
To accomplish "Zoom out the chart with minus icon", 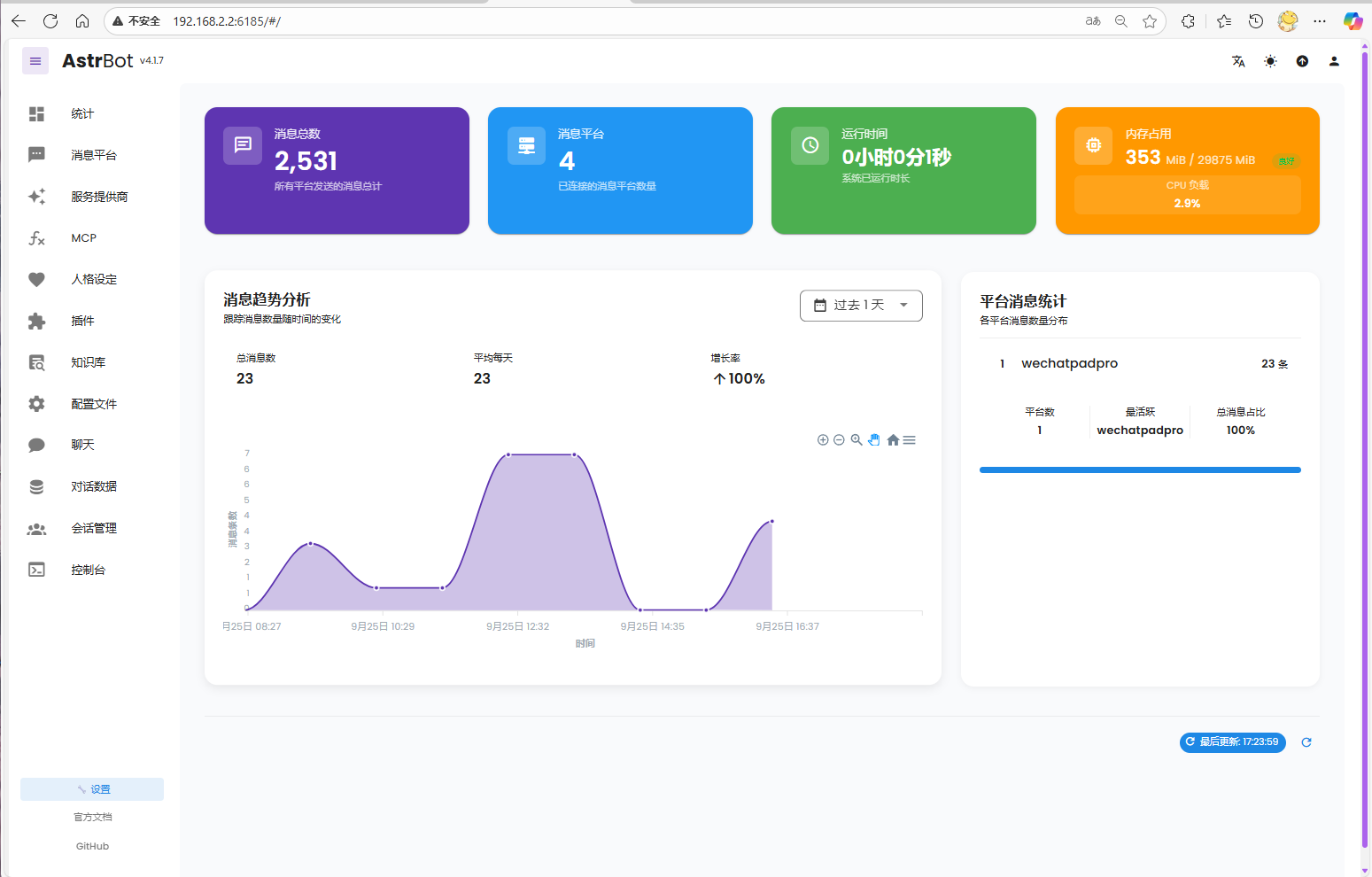I will click(x=839, y=440).
